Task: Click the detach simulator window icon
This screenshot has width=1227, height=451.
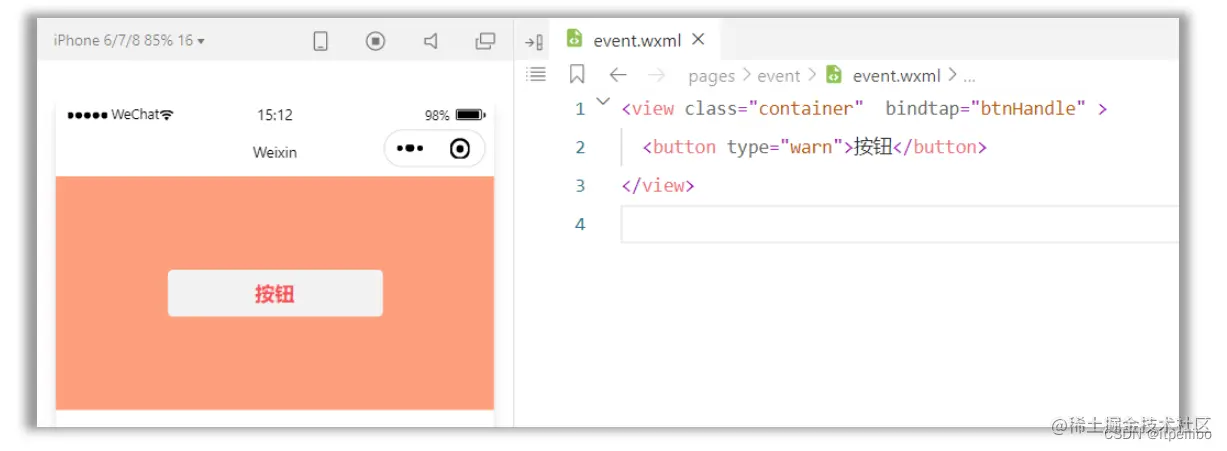Action: tap(485, 41)
